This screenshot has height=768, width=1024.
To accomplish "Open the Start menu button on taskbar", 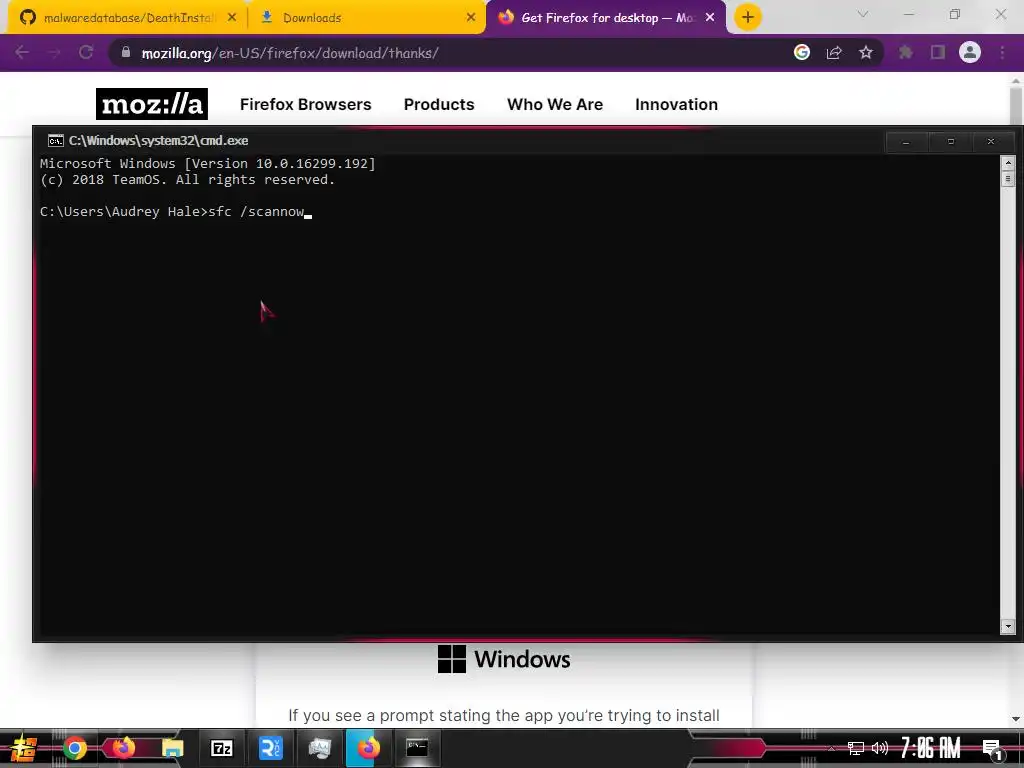I will tap(24, 748).
